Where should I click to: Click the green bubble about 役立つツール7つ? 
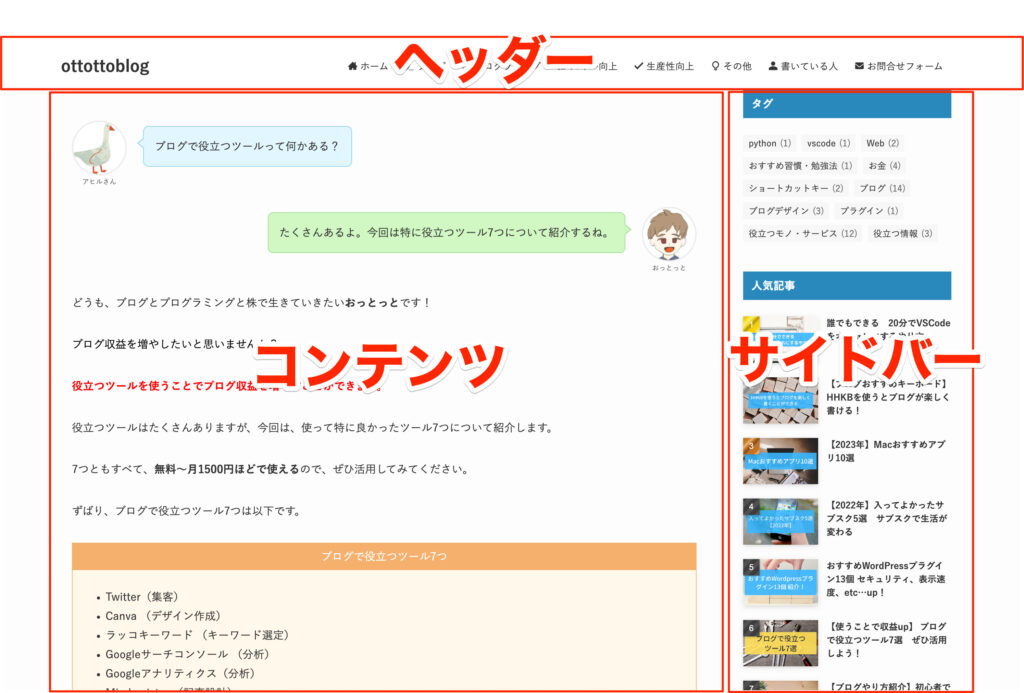click(x=447, y=233)
